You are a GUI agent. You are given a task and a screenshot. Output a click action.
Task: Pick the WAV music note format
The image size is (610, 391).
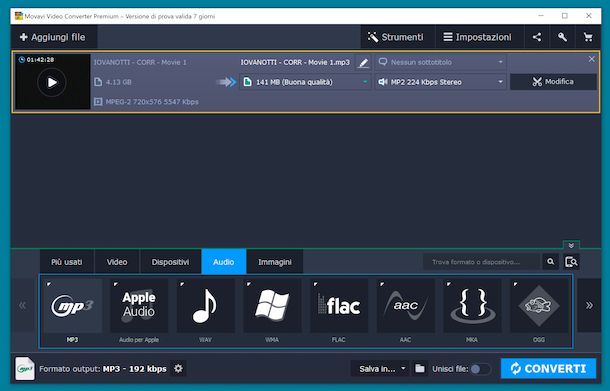click(x=205, y=306)
